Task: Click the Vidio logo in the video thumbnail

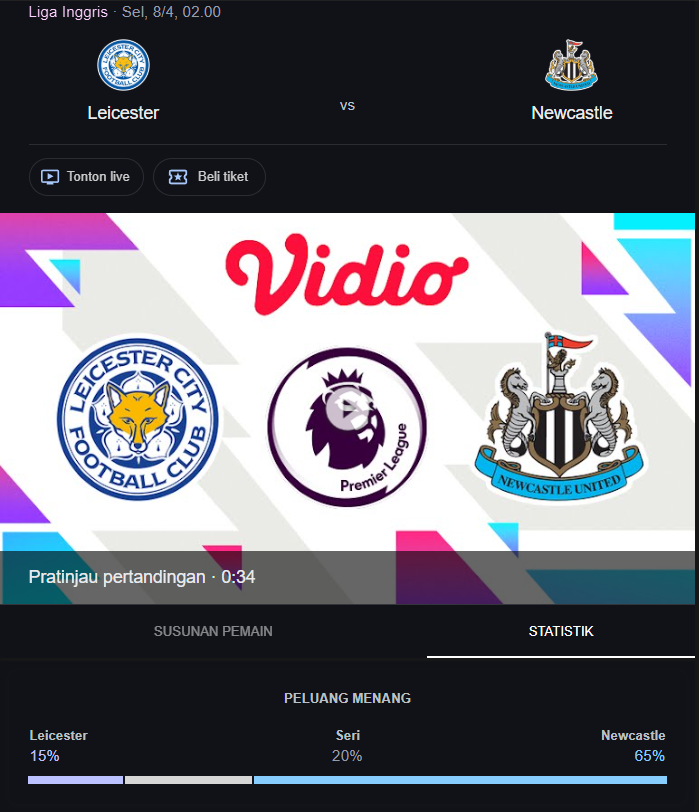Action: tap(346, 273)
